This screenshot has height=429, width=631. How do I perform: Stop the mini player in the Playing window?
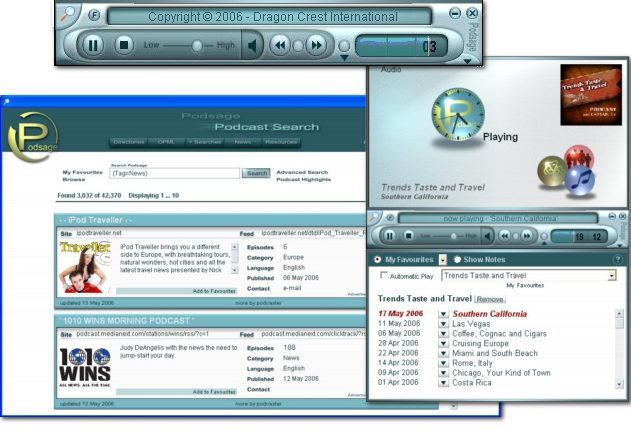[x=408, y=236]
